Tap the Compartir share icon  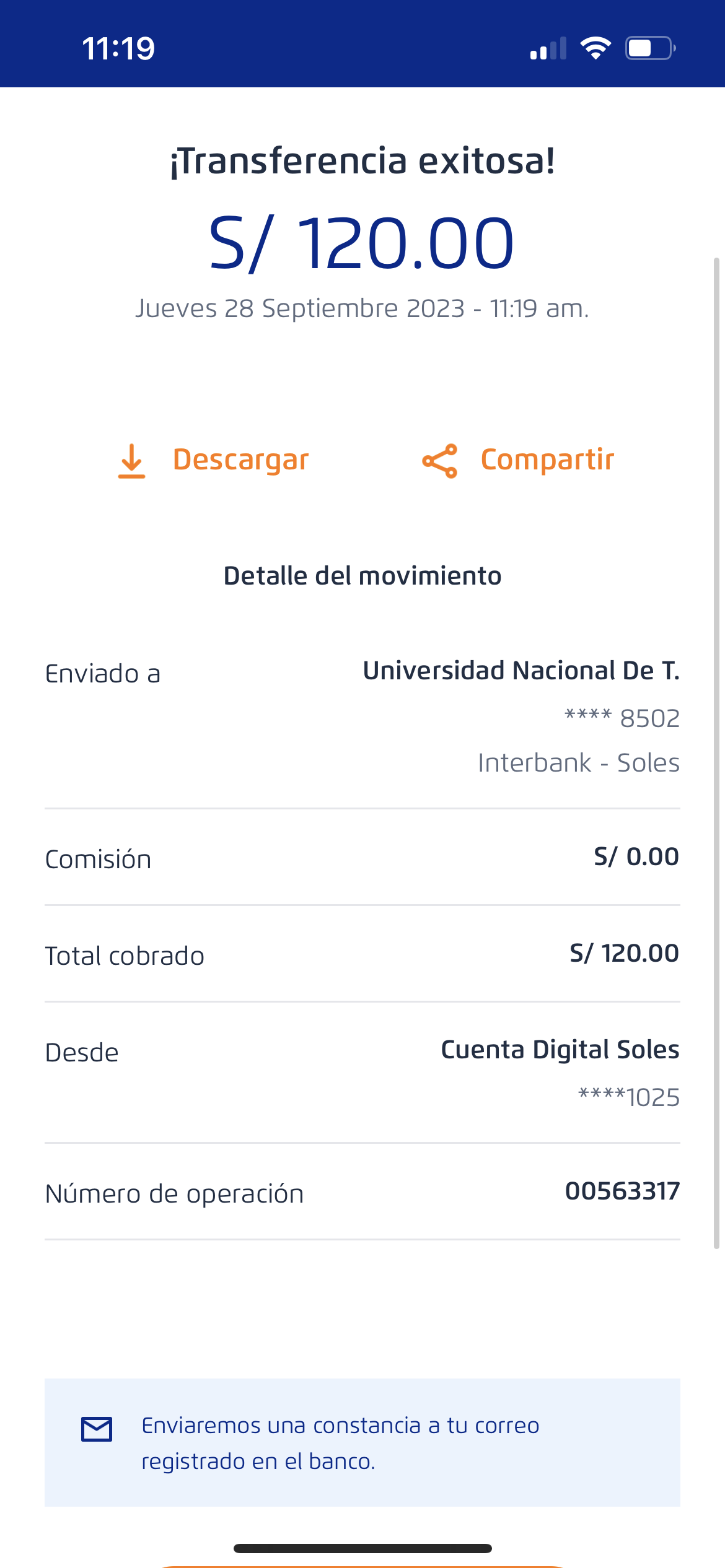tap(439, 461)
